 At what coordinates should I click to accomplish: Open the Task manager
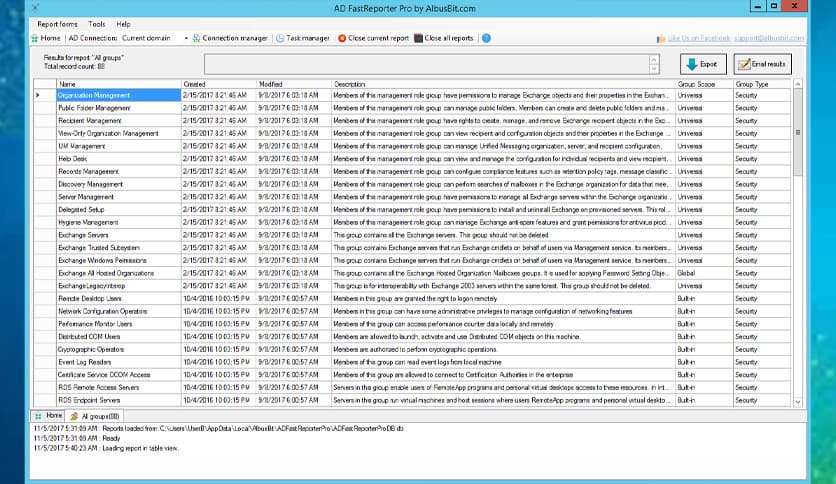pyautogui.click(x=302, y=38)
